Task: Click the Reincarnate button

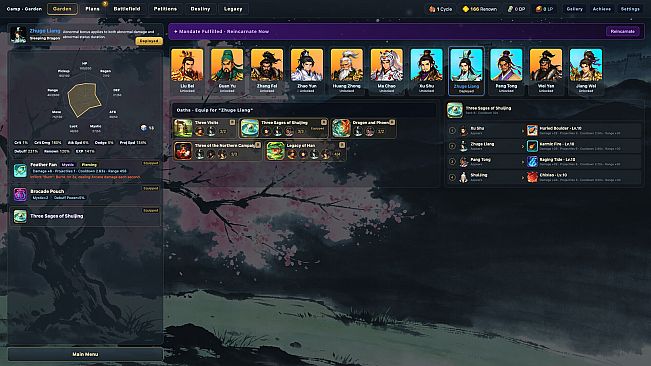Action: tap(622, 32)
